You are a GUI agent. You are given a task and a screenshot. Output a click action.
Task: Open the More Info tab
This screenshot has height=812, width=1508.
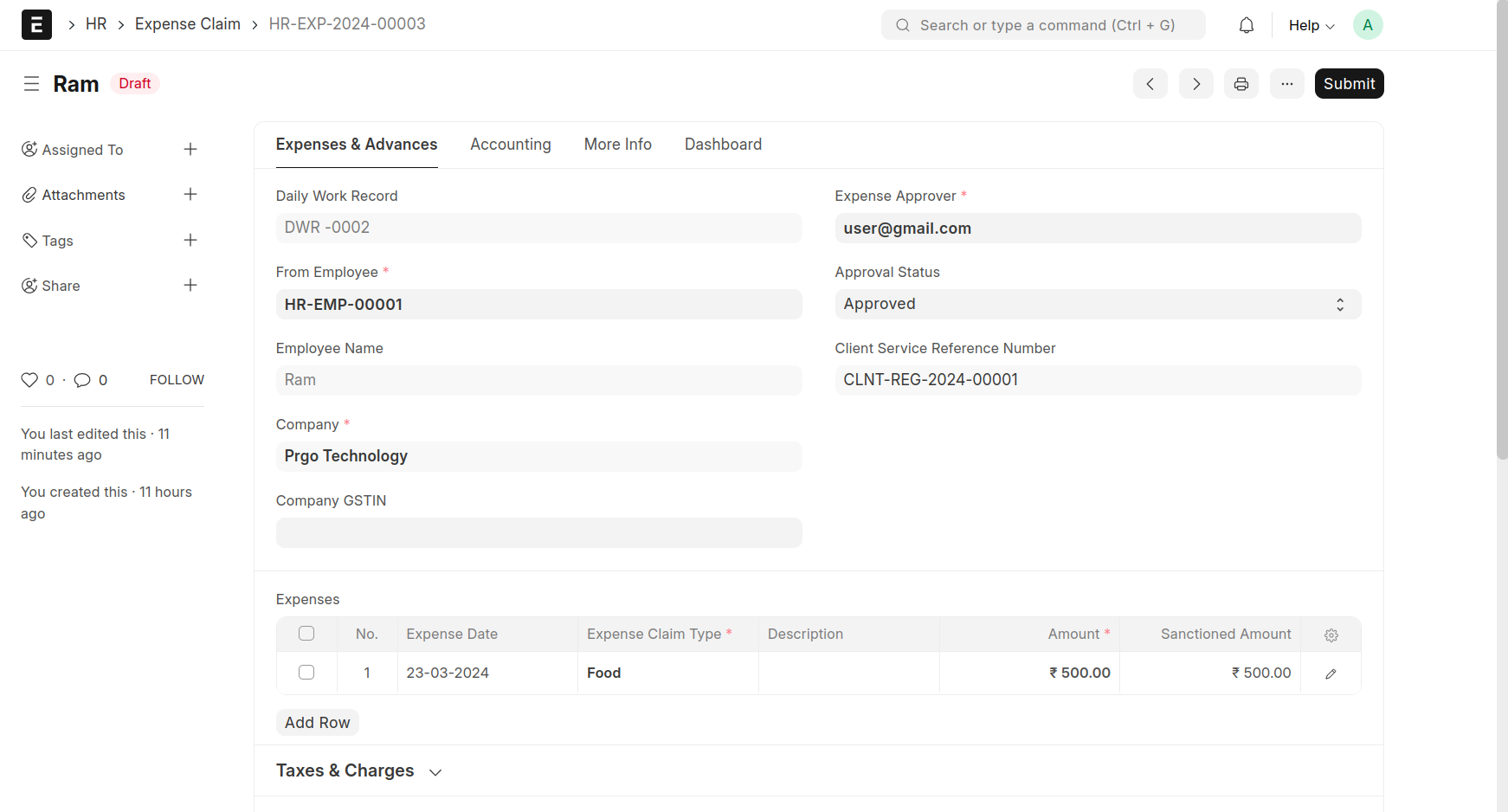tap(617, 145)
